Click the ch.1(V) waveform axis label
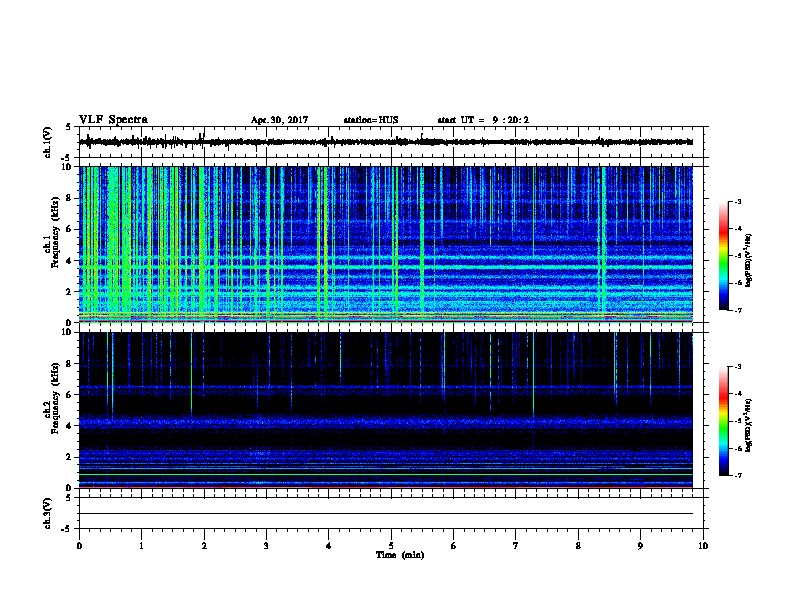This screenshot has width=792, height=612. (x=47, y=142)
